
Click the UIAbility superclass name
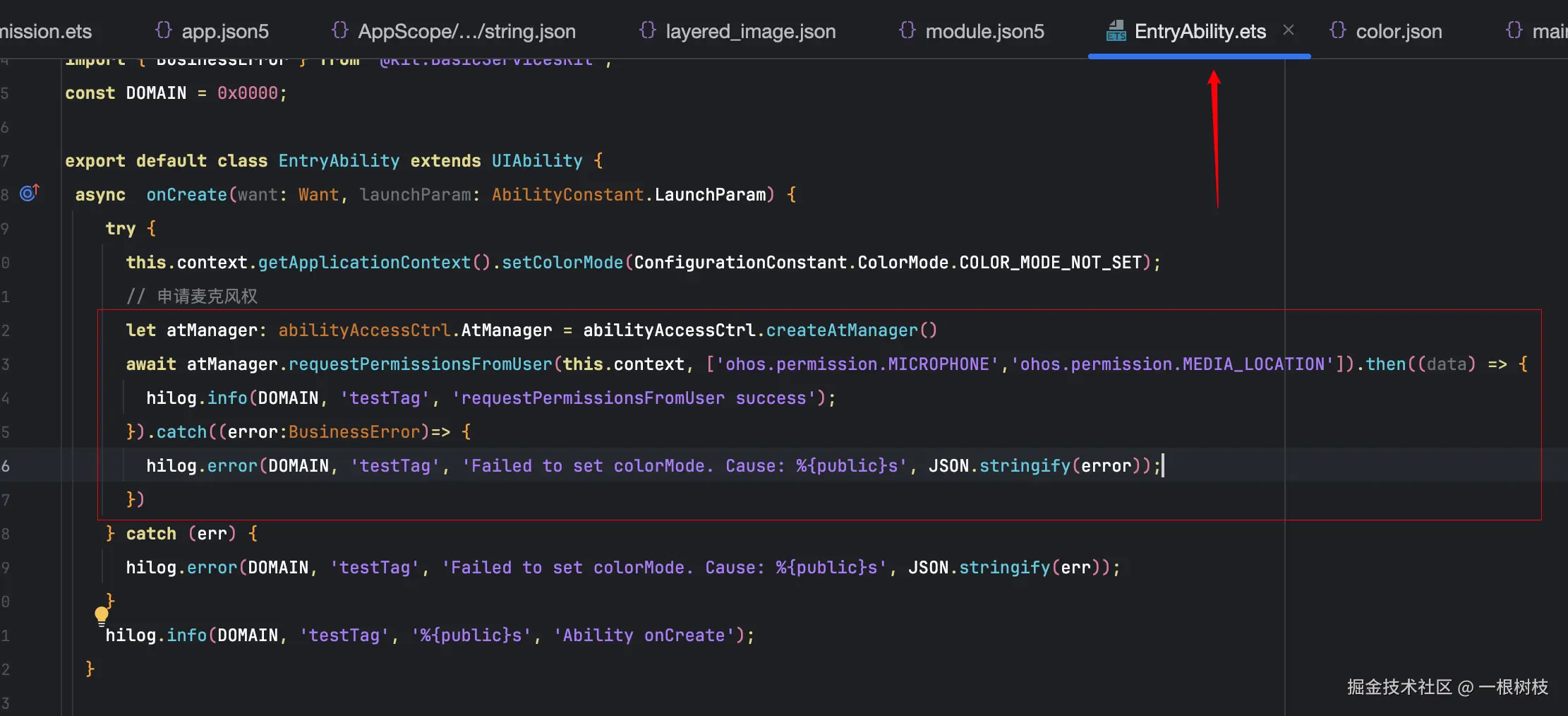click(537, 161)
